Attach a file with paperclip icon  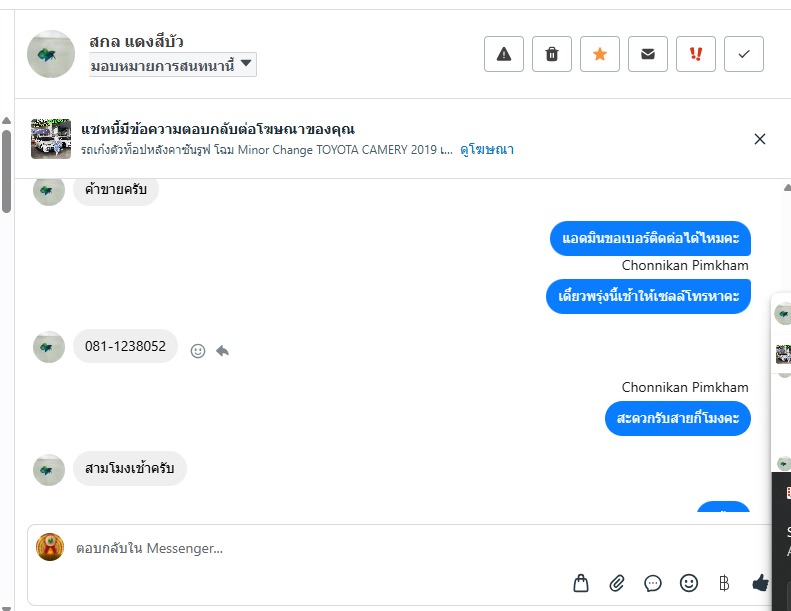click(617, 582)
